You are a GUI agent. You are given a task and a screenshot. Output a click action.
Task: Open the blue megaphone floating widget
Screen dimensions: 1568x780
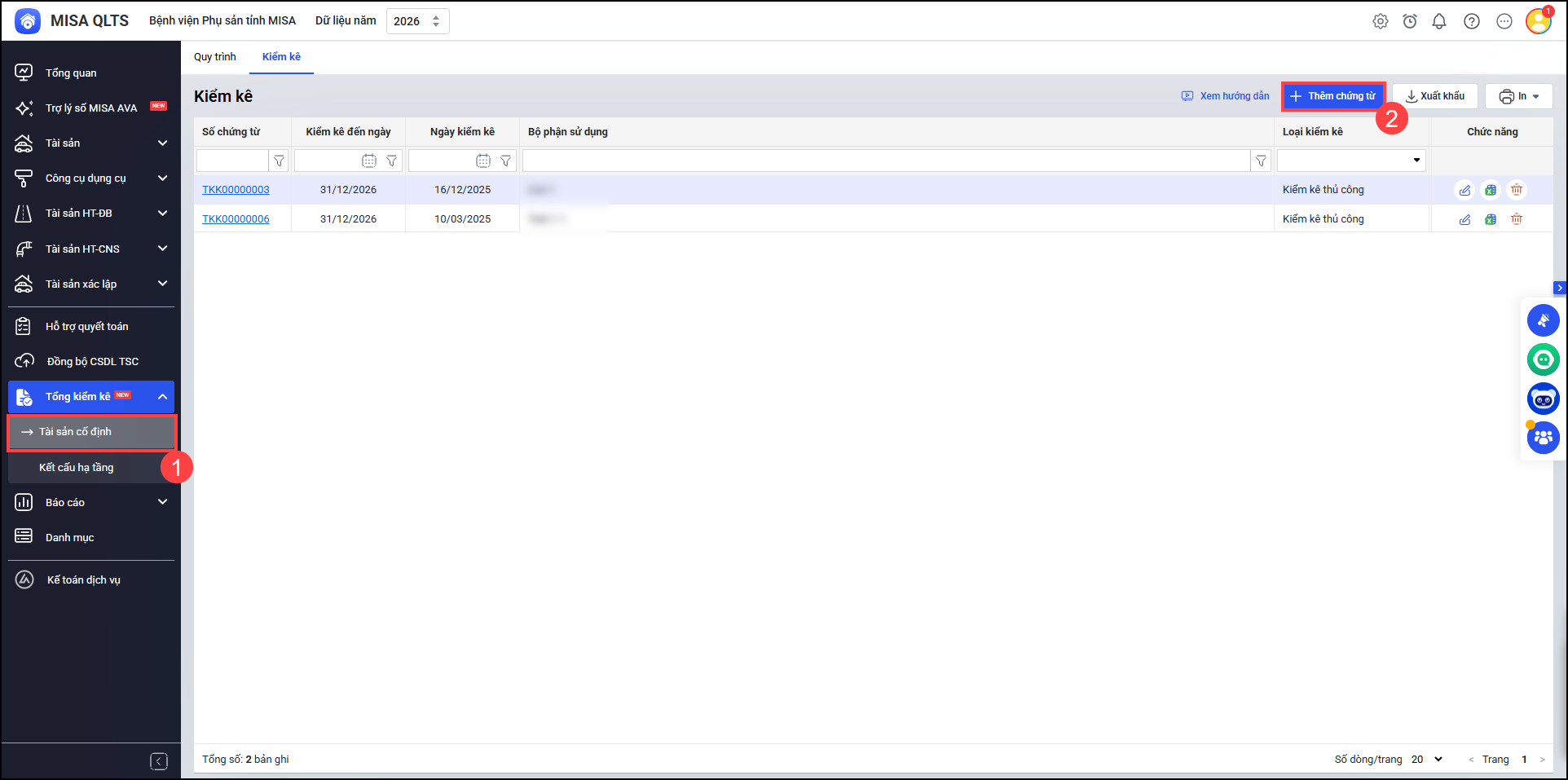(x=1544, y=320)
